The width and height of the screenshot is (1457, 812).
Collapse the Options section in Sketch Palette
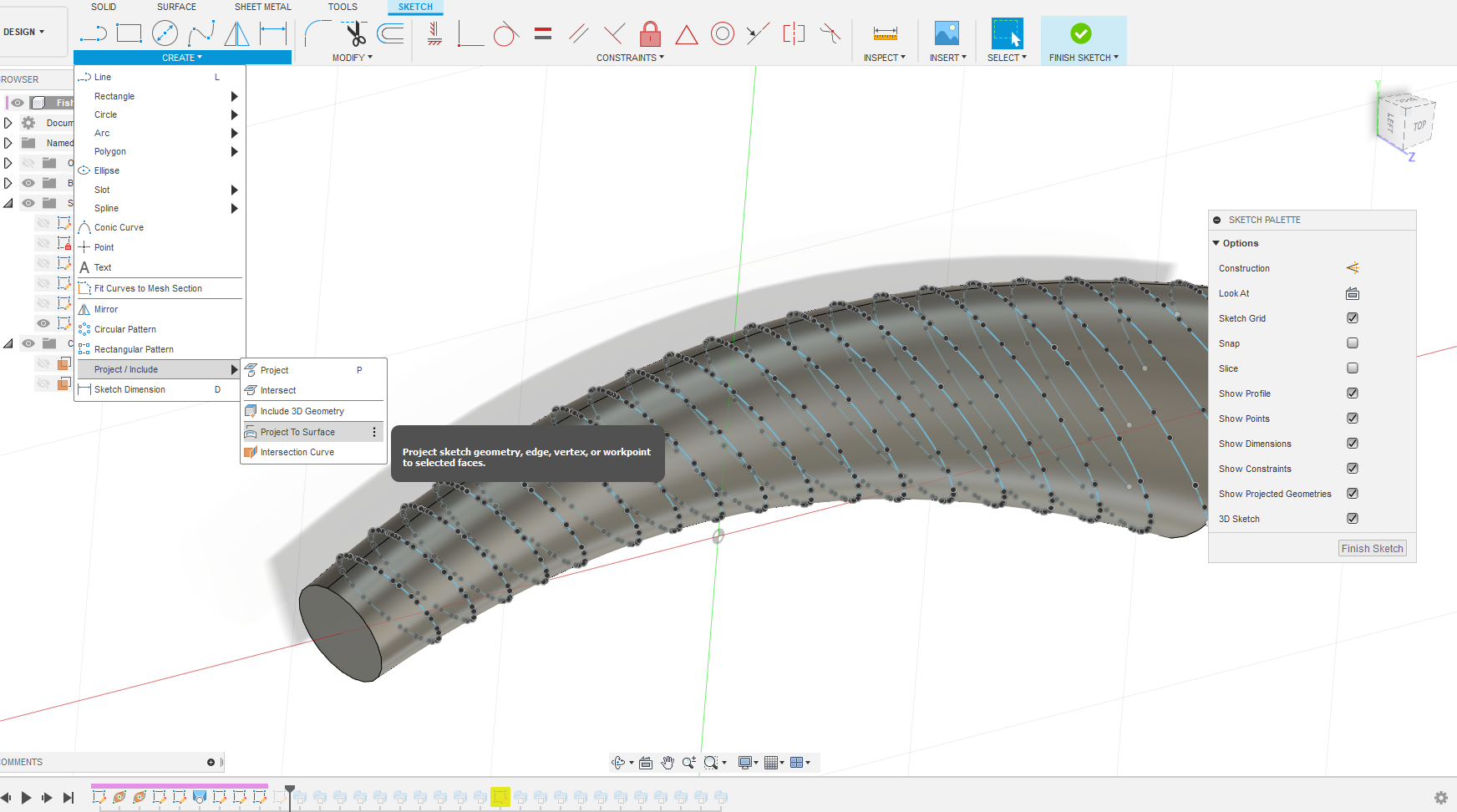[x=1216, y=243]
